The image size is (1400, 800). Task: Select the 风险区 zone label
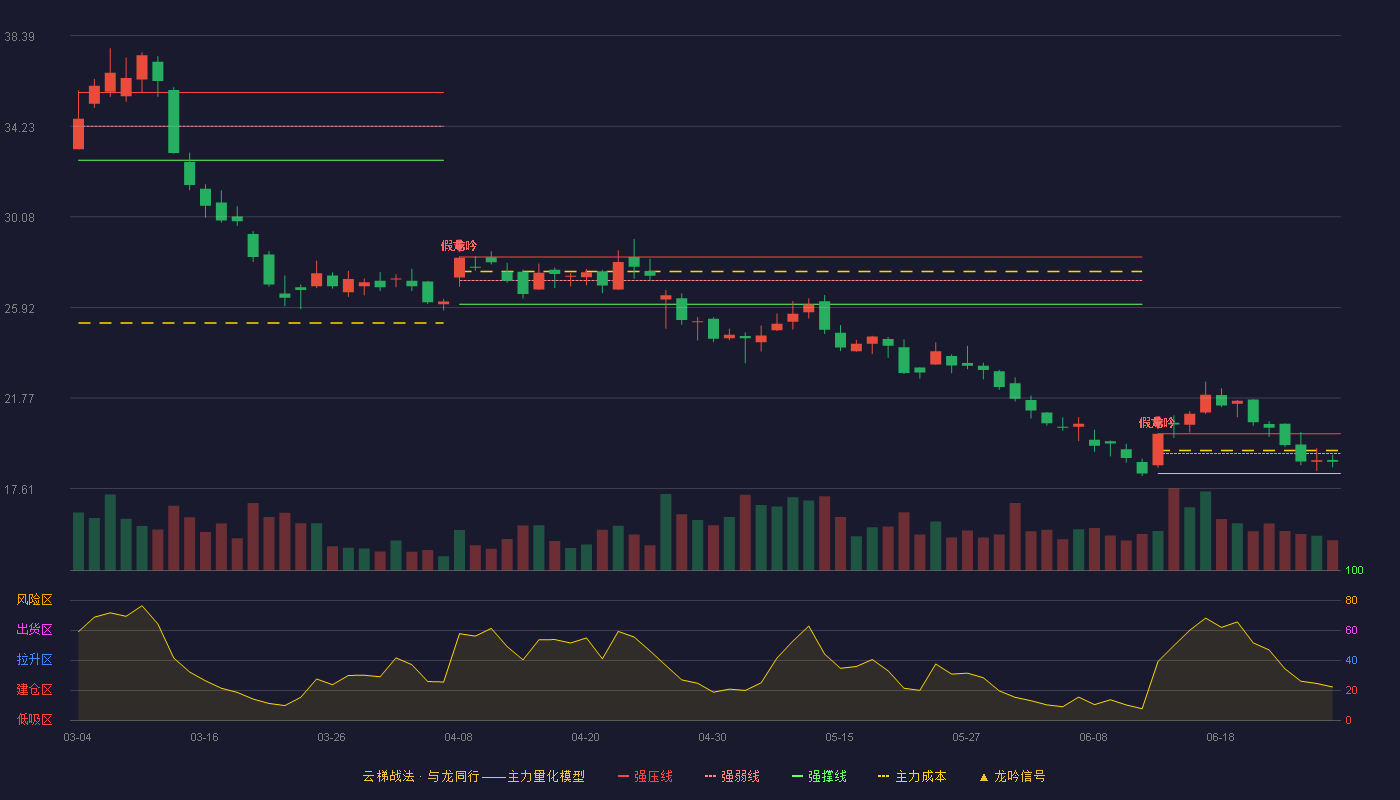point(35,600)
